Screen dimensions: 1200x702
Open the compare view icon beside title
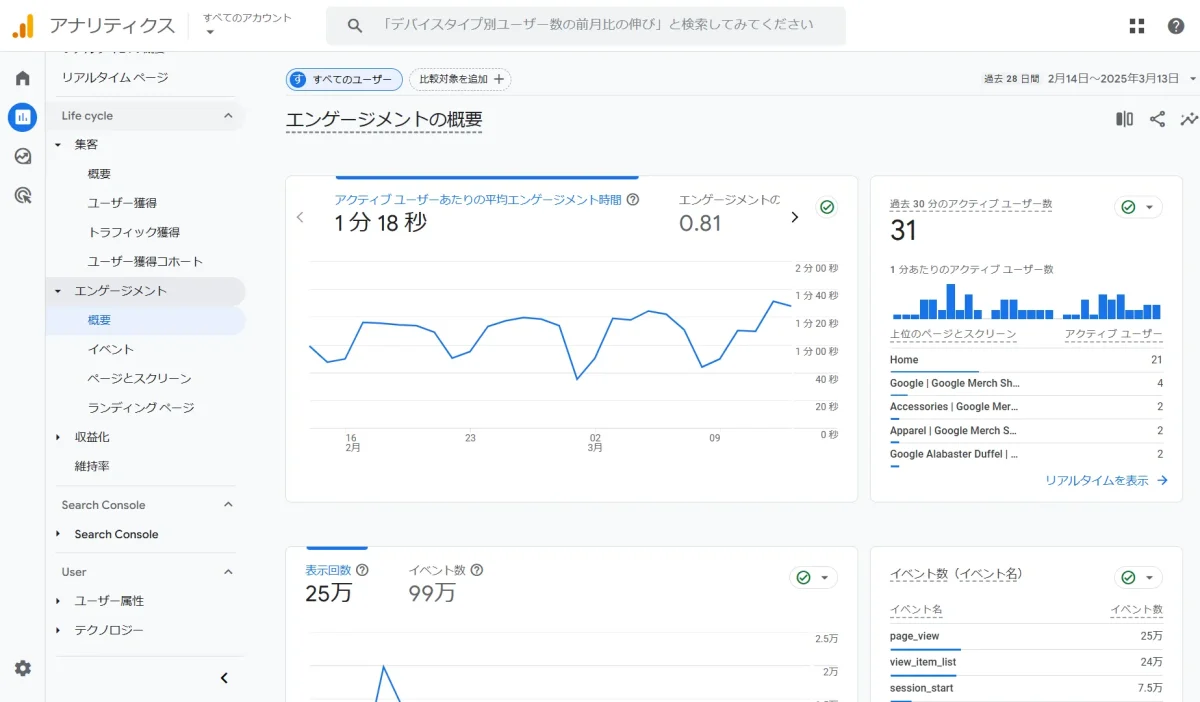(1125, 119)
